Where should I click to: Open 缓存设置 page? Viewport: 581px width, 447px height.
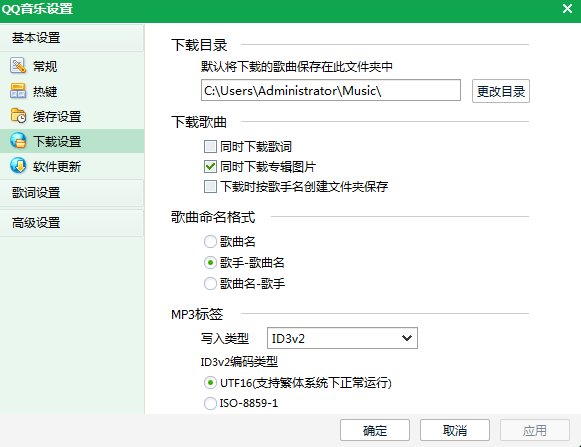pyautogui.click(x=72, y=116)
